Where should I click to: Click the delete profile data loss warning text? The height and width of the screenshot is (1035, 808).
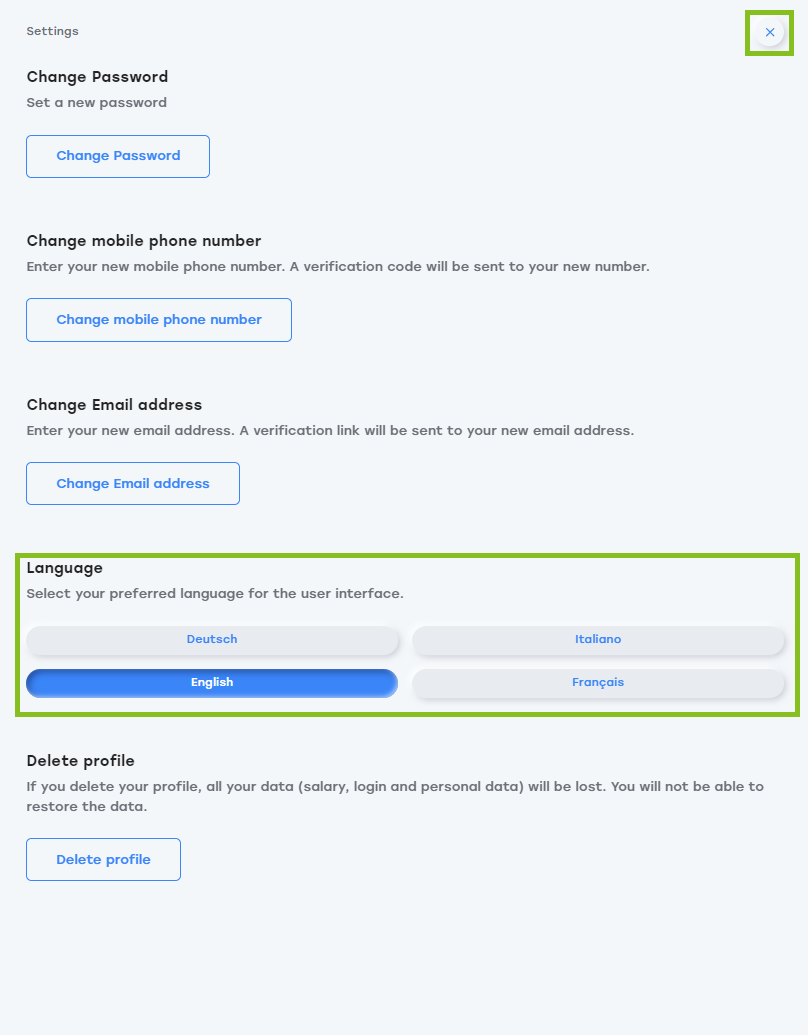395,797
